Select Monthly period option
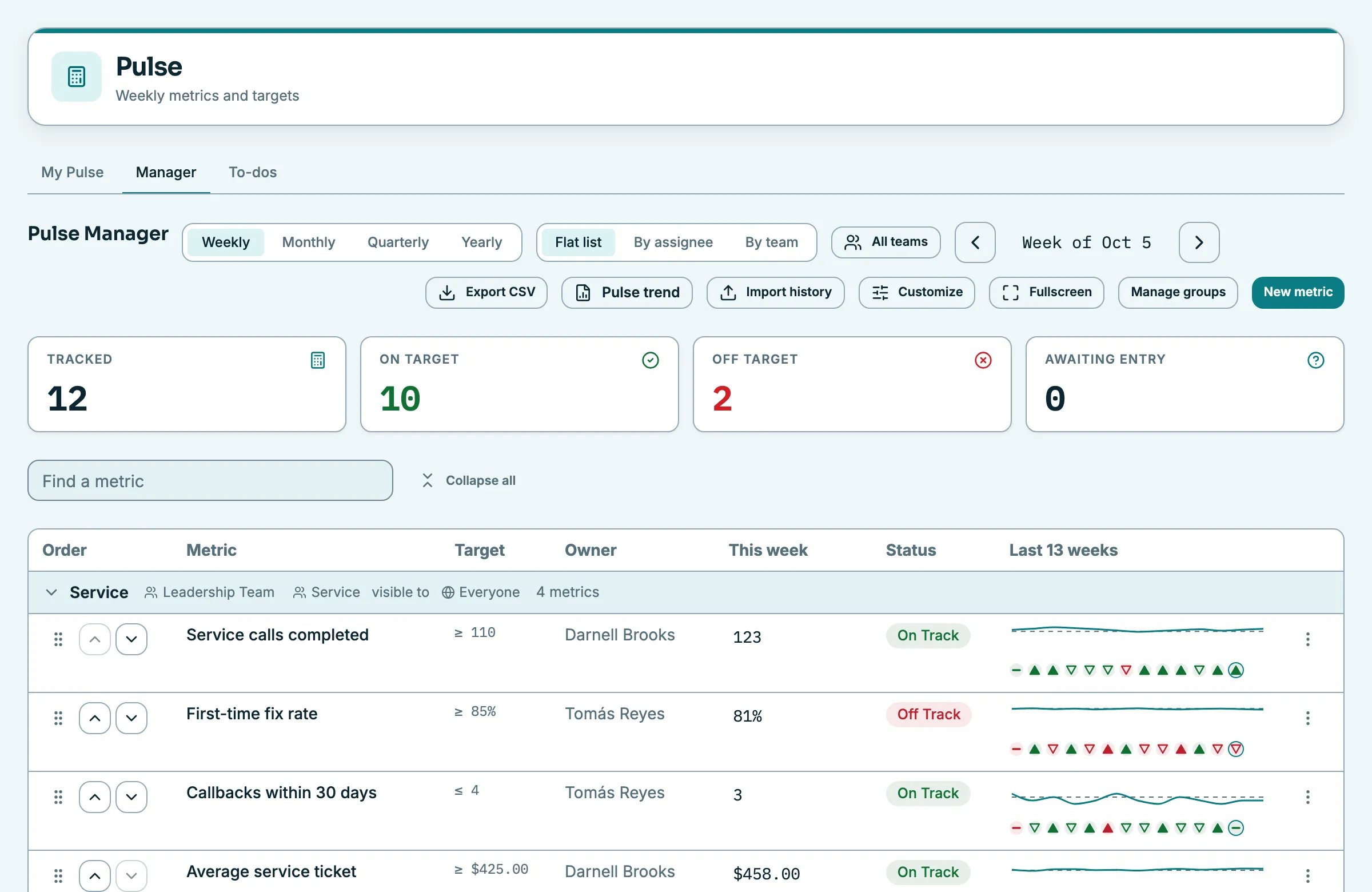The width and height of the screenshot is (1372, 892). [x=308, y=242]
